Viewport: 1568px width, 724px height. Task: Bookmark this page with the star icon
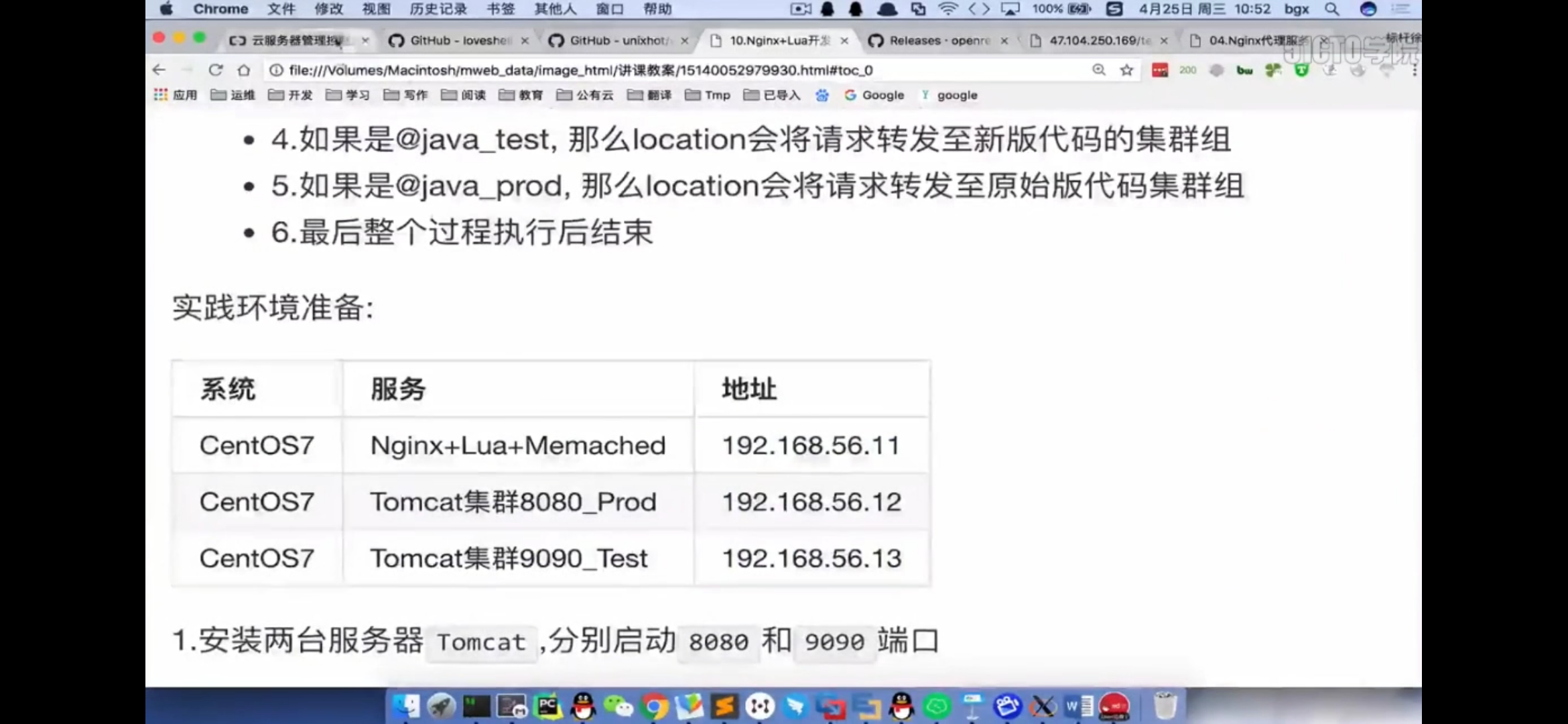point(1127,70)
